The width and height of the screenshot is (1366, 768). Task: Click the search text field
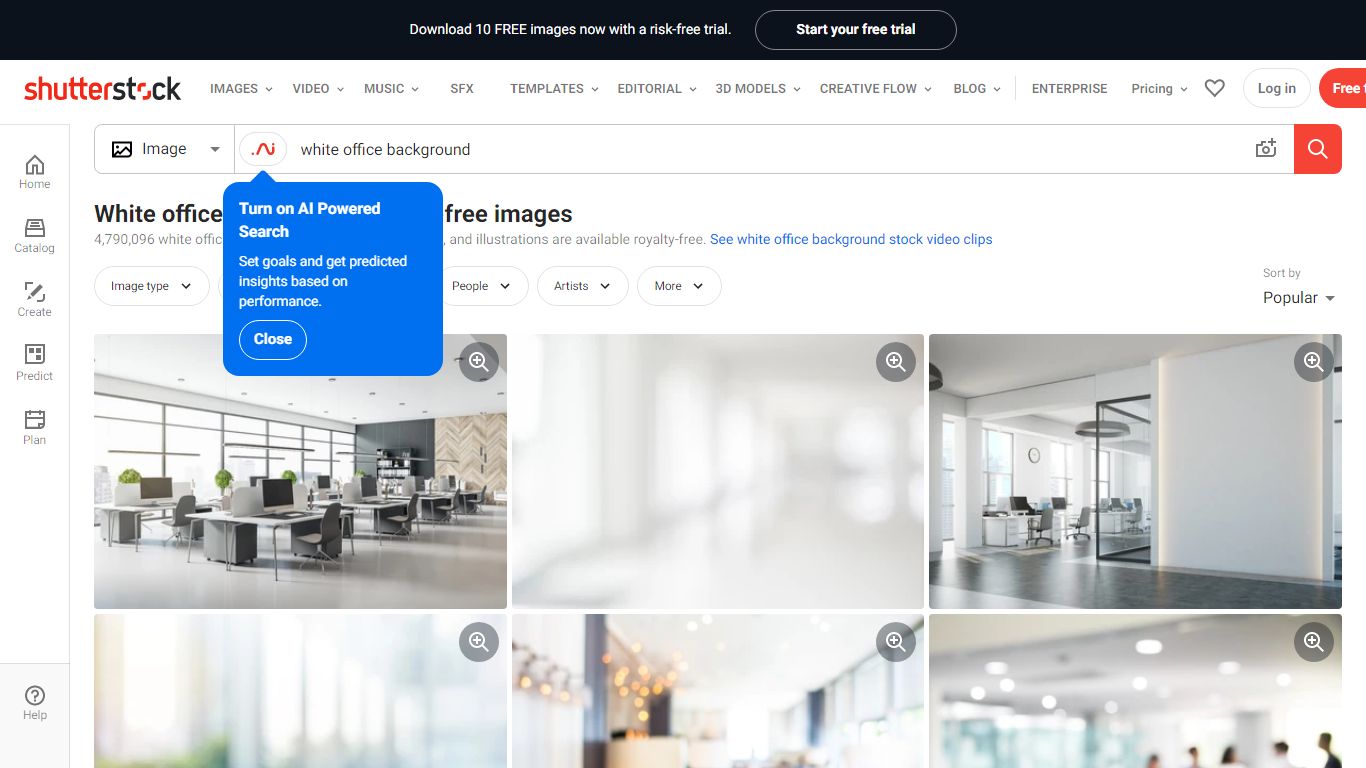pyautogui.click(x=770, y=149)
